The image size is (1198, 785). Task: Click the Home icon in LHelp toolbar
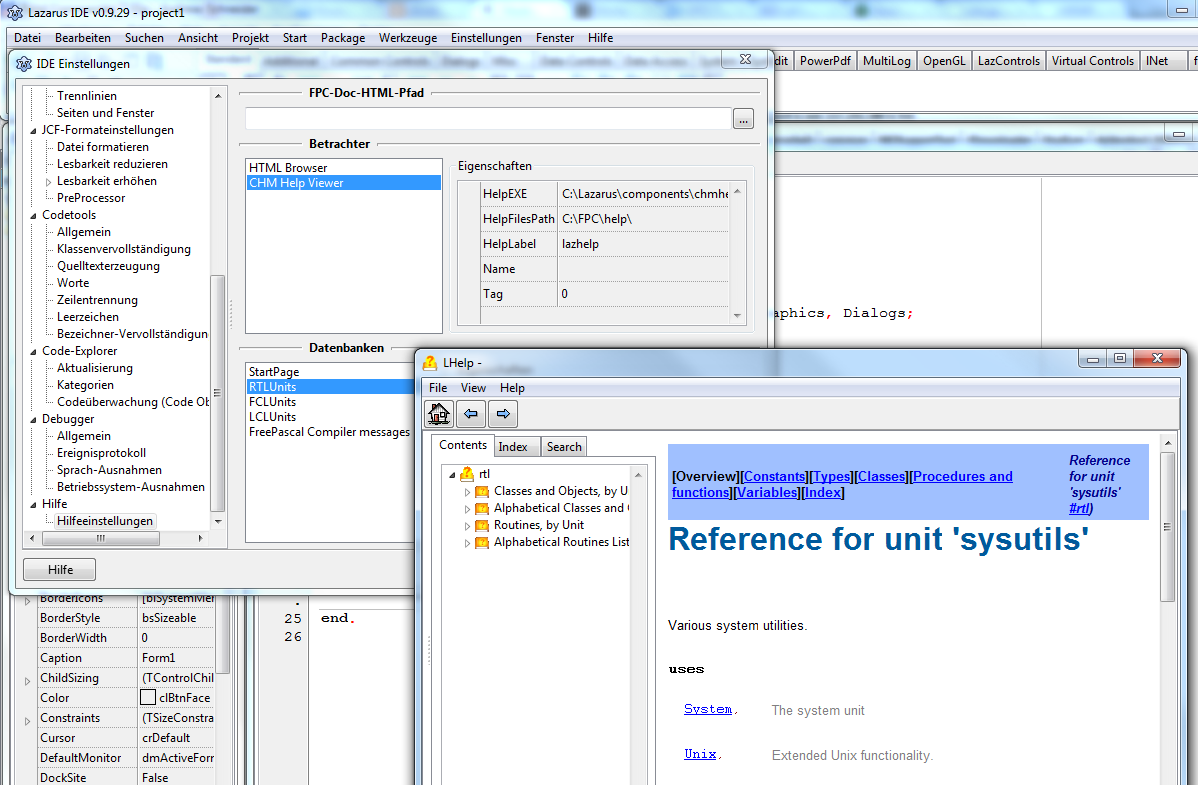pos(440,413)
